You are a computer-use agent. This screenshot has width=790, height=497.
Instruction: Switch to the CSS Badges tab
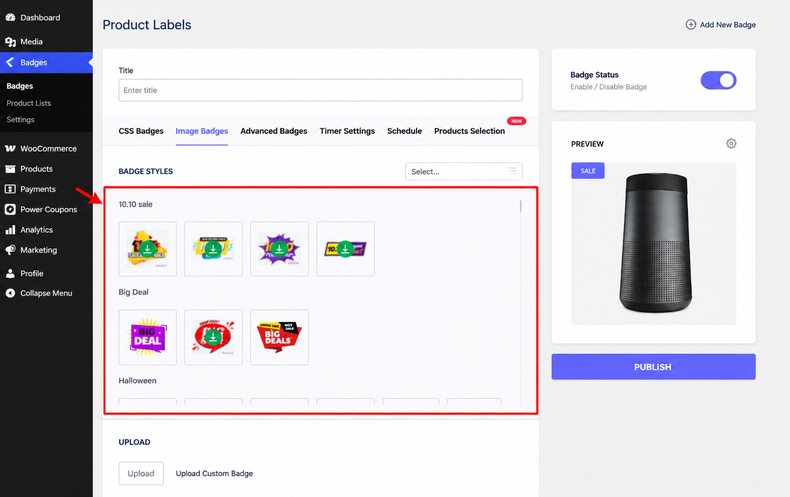[141, 131]
